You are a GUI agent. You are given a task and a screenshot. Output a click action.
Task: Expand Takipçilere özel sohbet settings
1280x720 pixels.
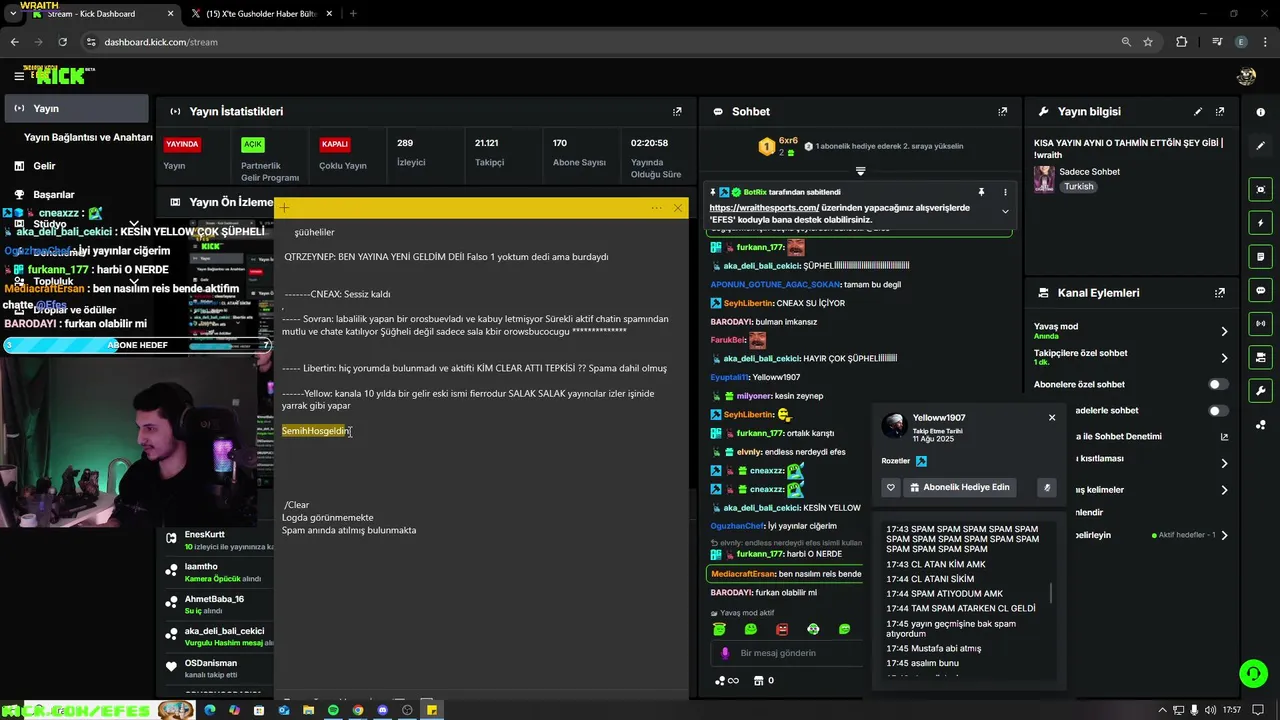coord(1224,357)
